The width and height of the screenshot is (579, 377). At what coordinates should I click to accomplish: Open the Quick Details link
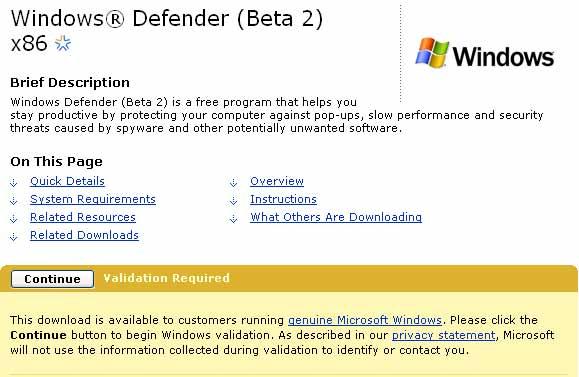[67, 181]
